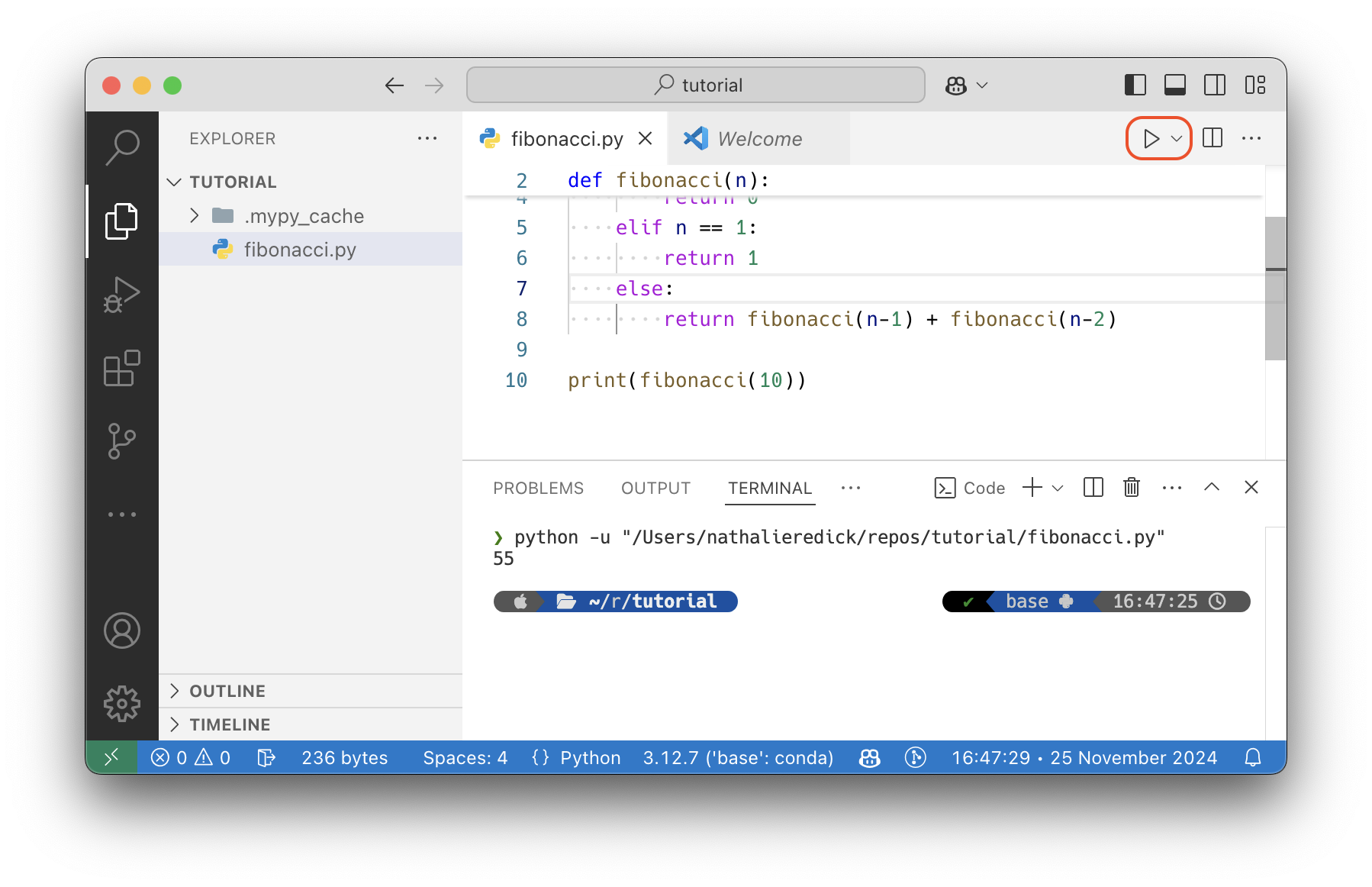The image size is (1372, 887).
Task: Go back in navigation history
Action: pos(395,85)
